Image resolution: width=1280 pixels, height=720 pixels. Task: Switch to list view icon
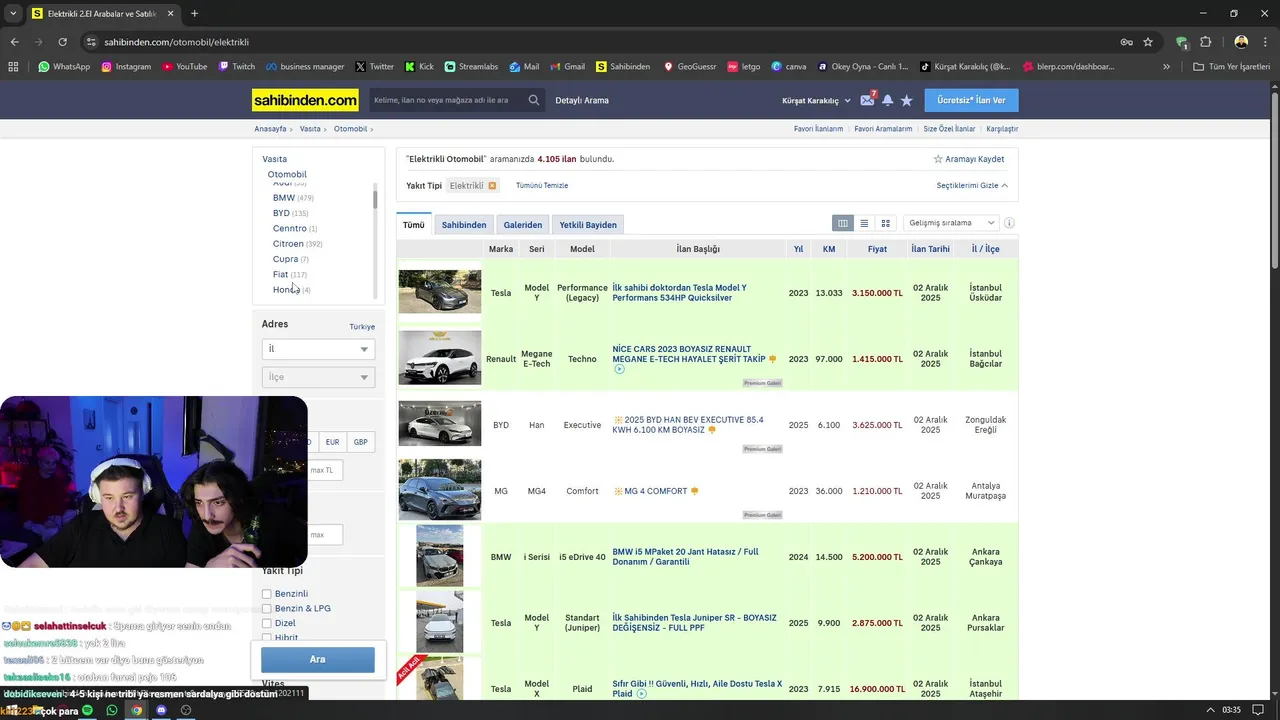(x=864, y=223)
